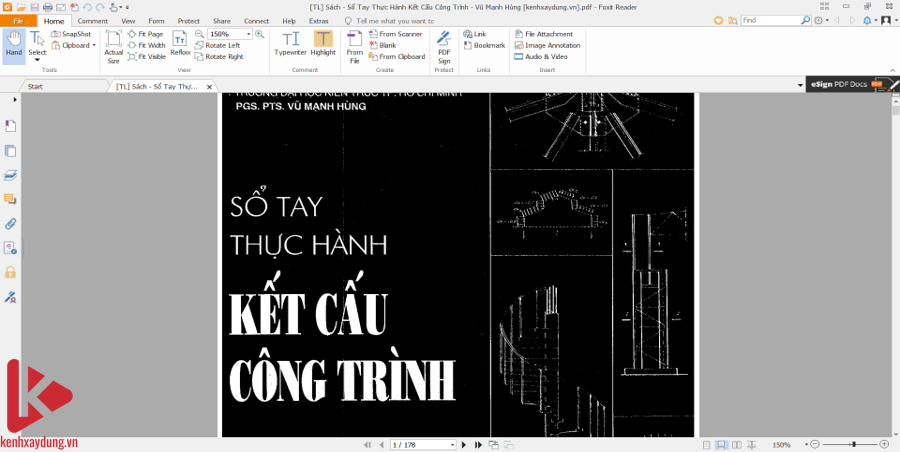The width and height of the screenshot is (900, 452).
Task: Open the Protect ribbon tab
Action: pyautogui.click(x=188, y=20)
